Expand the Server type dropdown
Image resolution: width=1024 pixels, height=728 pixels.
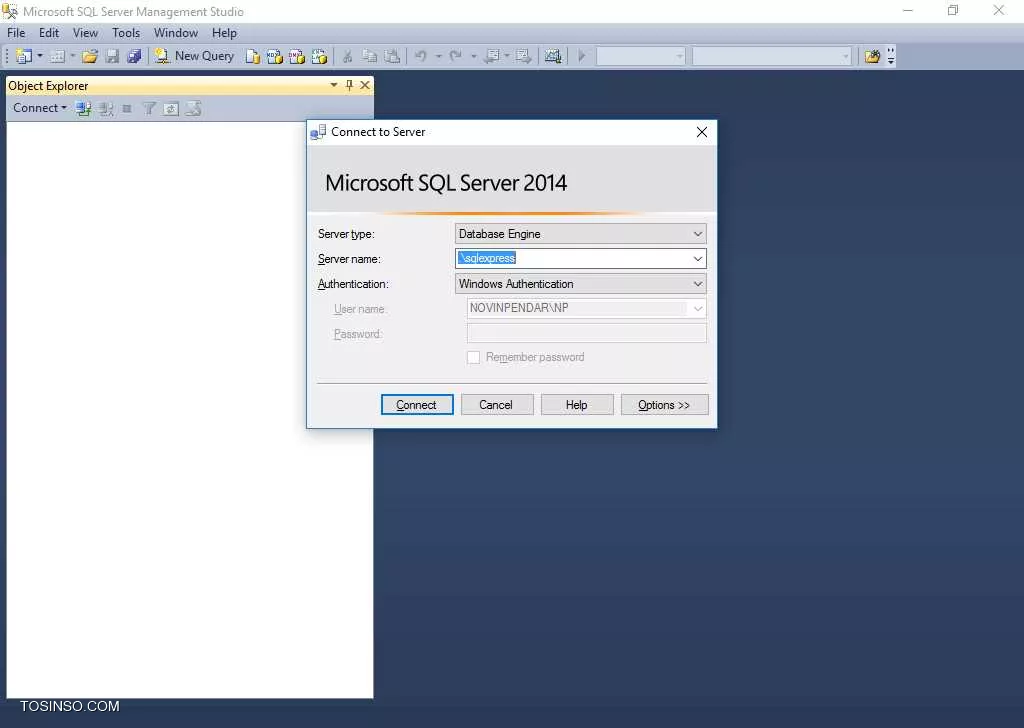tap(697, 234)
